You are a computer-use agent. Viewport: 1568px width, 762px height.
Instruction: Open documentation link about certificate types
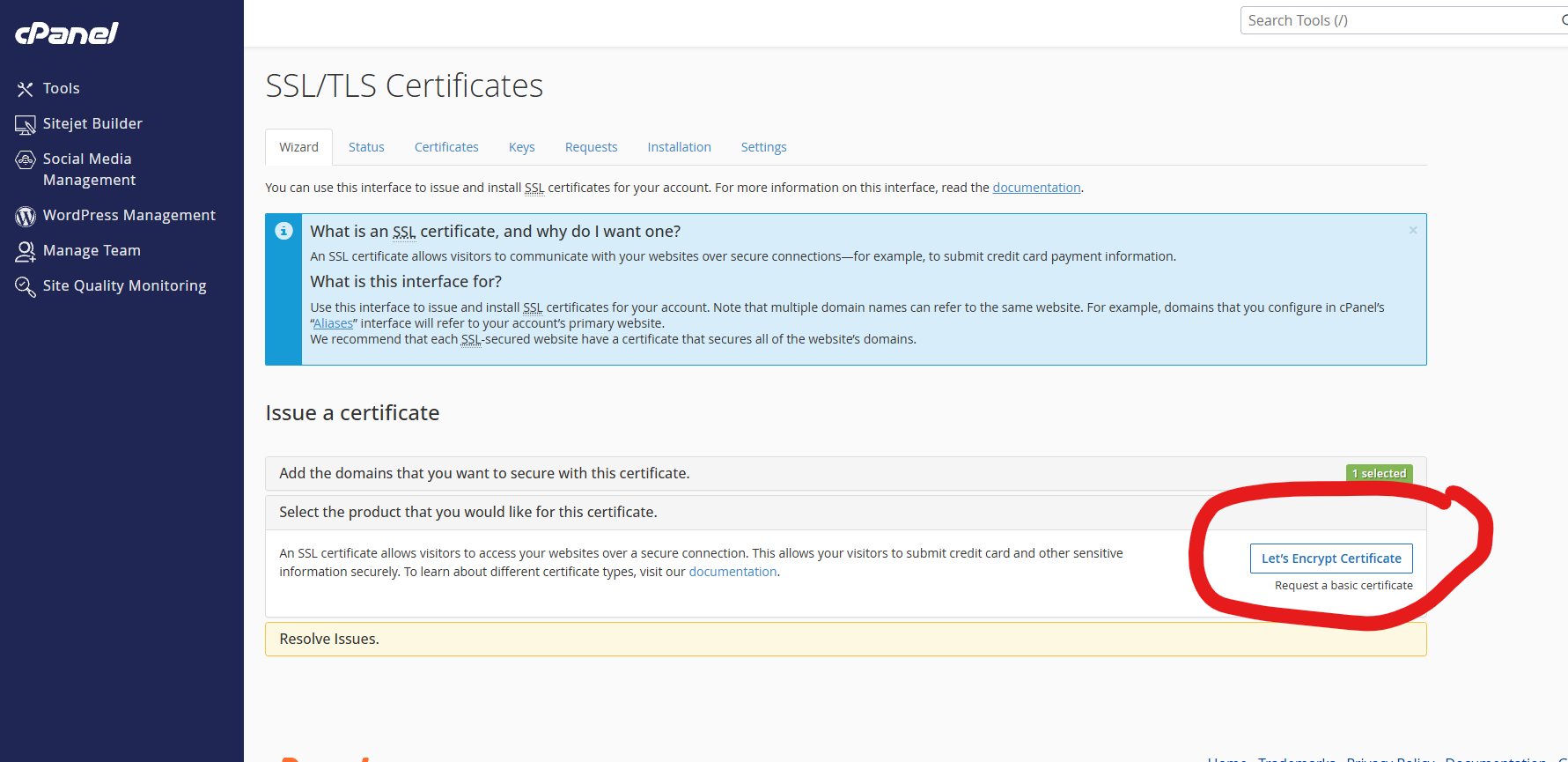pos(732,572)
